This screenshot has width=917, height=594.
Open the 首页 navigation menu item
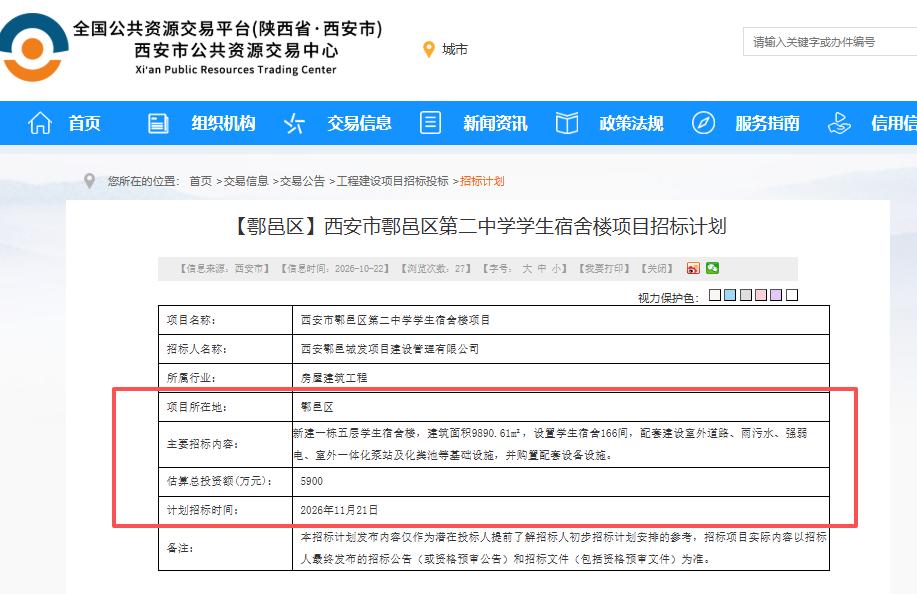[84, 123]
